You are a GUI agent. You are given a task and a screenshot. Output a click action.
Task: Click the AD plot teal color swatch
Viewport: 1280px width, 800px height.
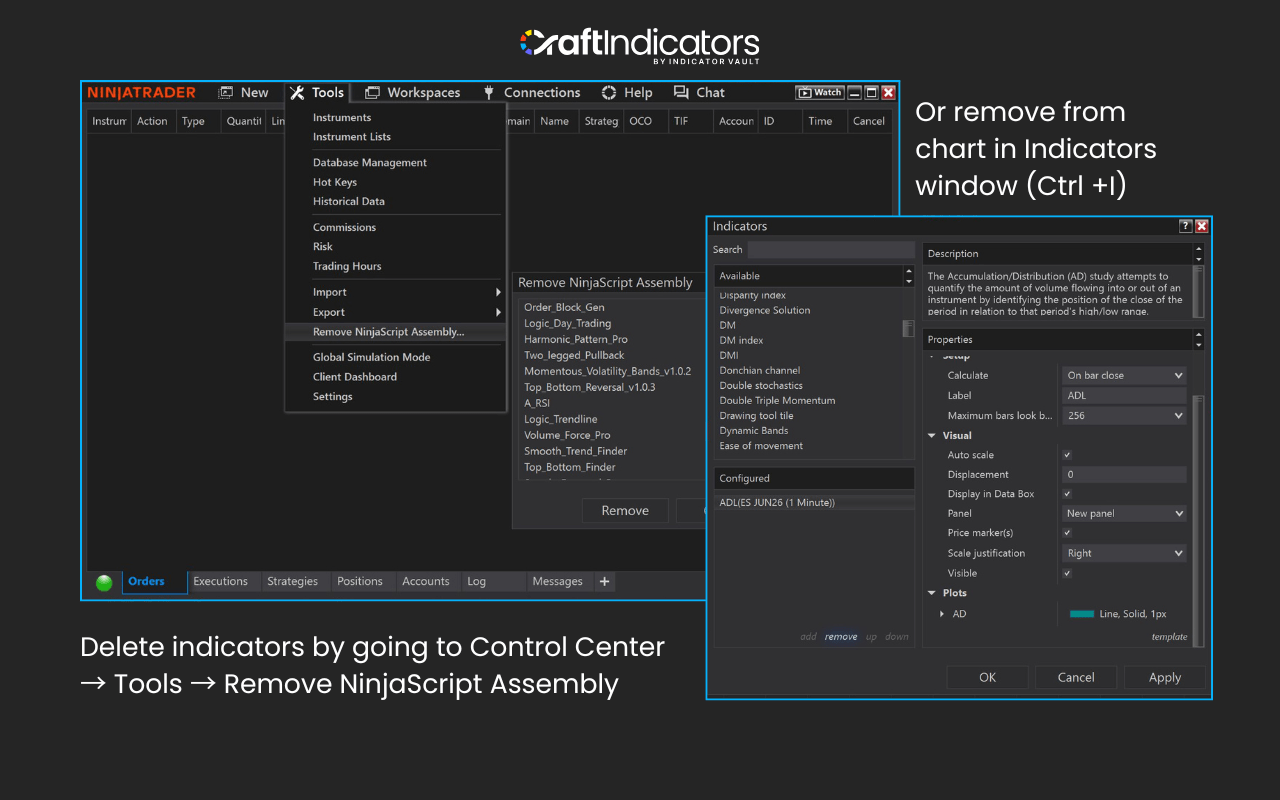pyautogui.click(x=1081, y=614)
